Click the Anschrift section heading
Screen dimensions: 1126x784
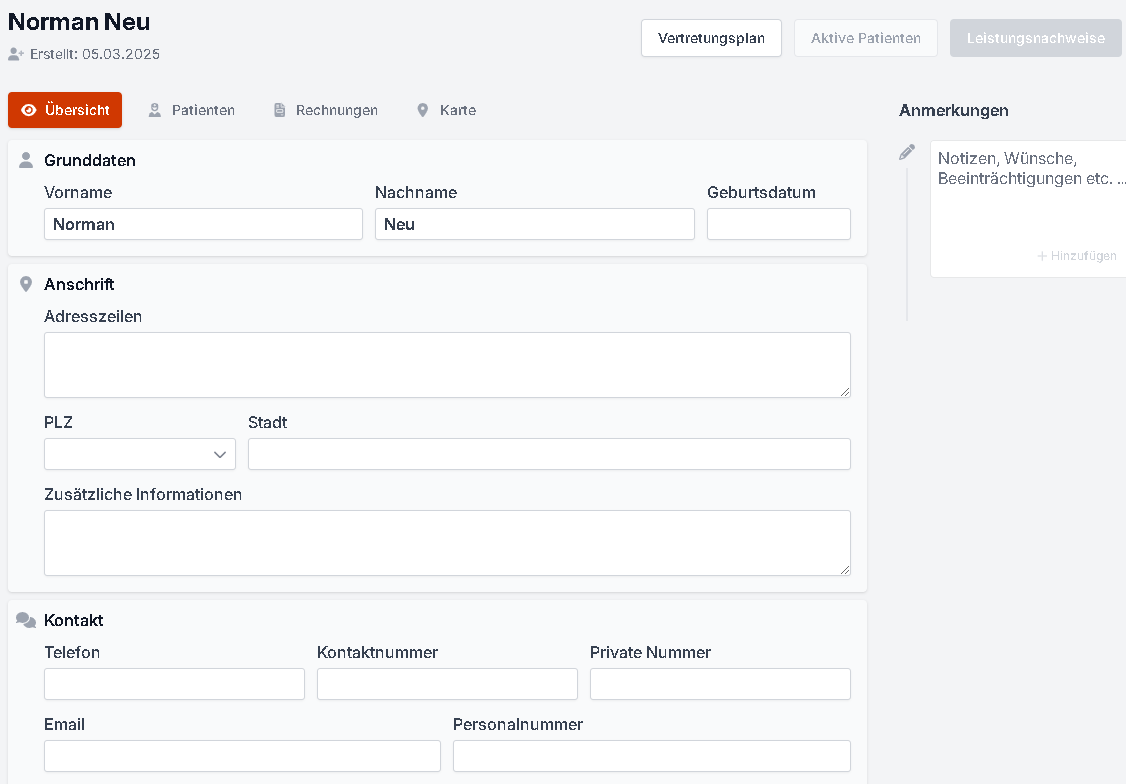point(79,284)
